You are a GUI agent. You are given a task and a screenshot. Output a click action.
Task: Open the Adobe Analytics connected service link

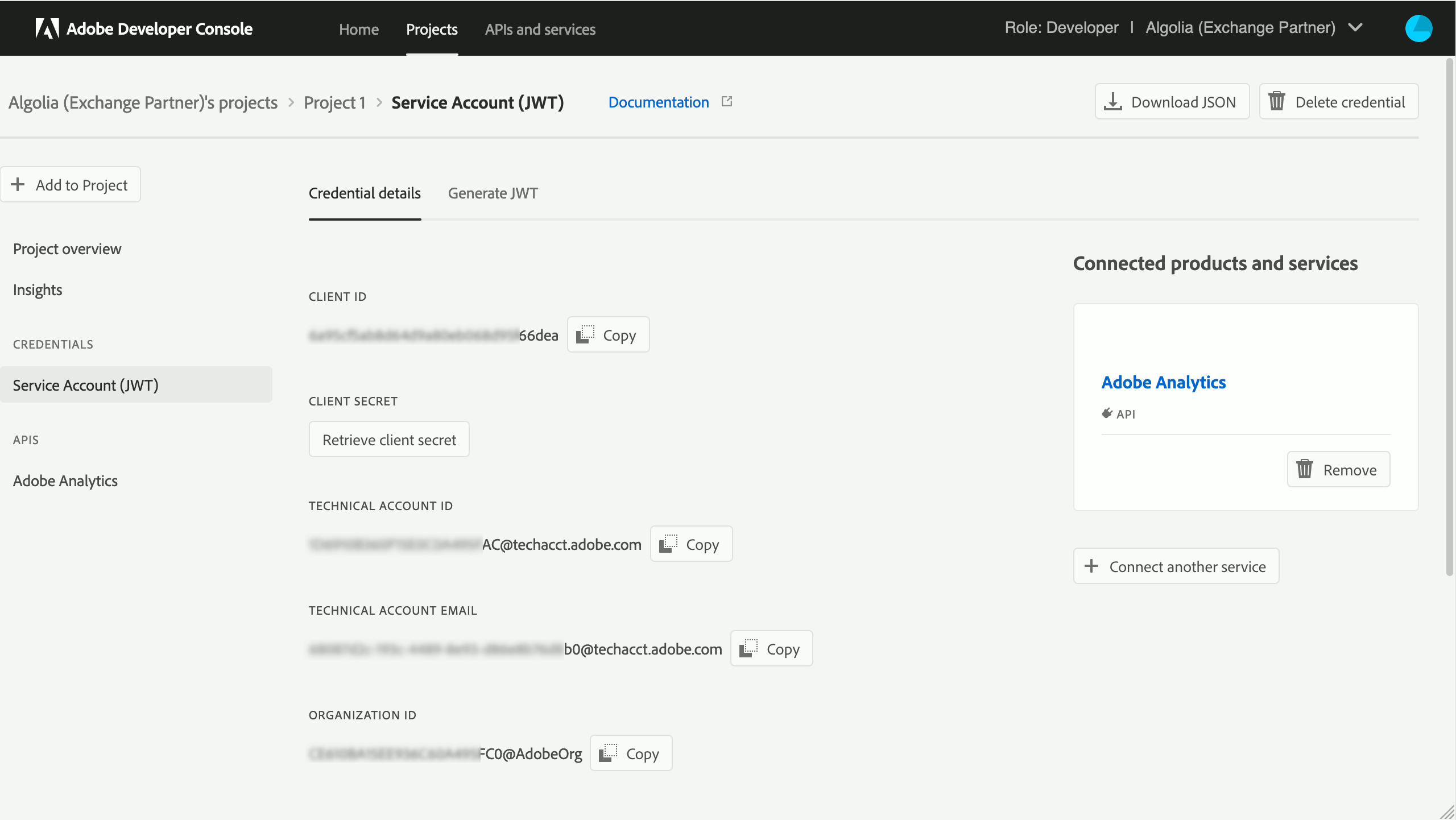pyautogui.click(x=1163, y=382)
